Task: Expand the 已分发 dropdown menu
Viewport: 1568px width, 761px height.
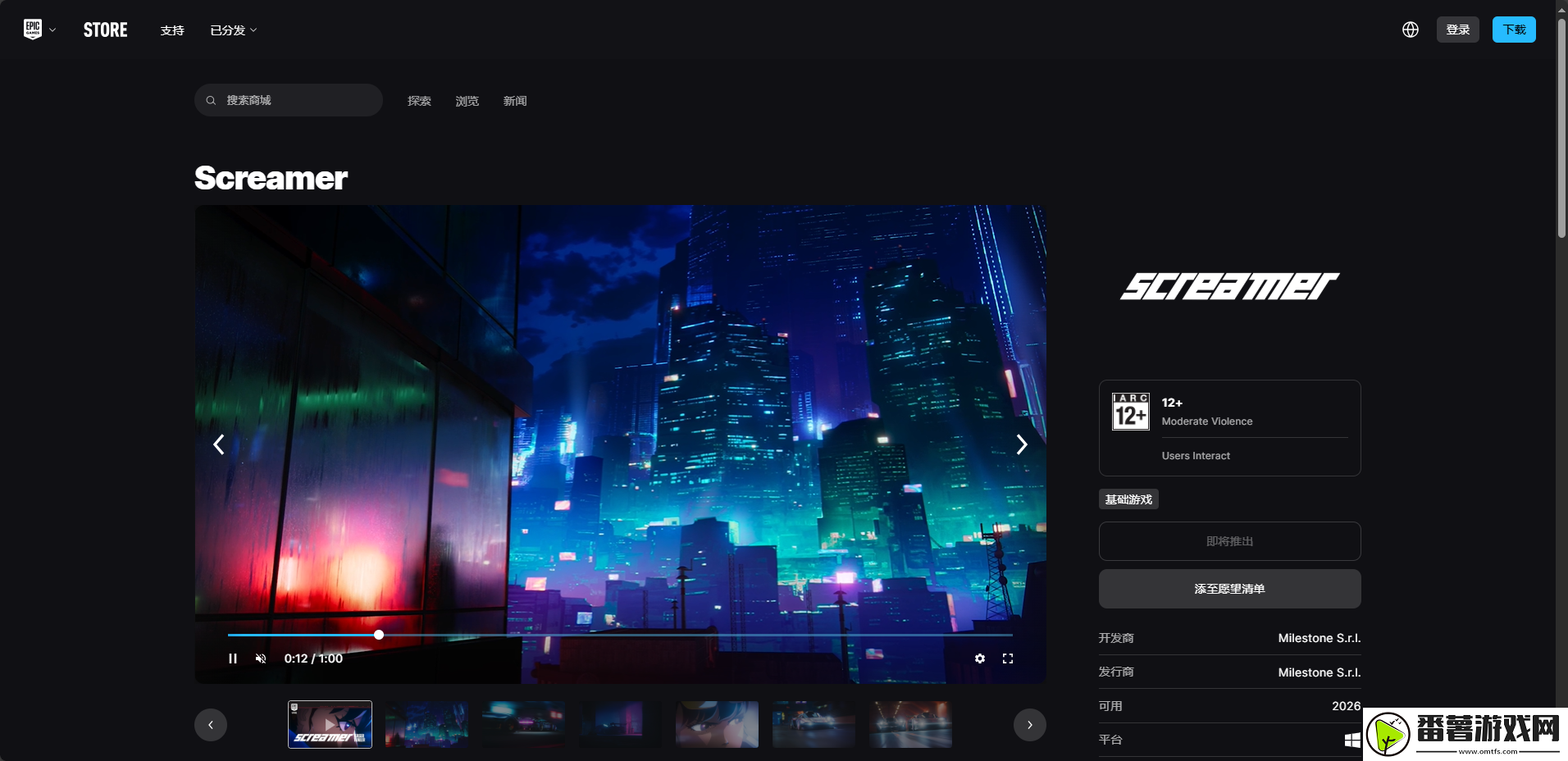Action: pyautogui.click(x=234, y=30)
